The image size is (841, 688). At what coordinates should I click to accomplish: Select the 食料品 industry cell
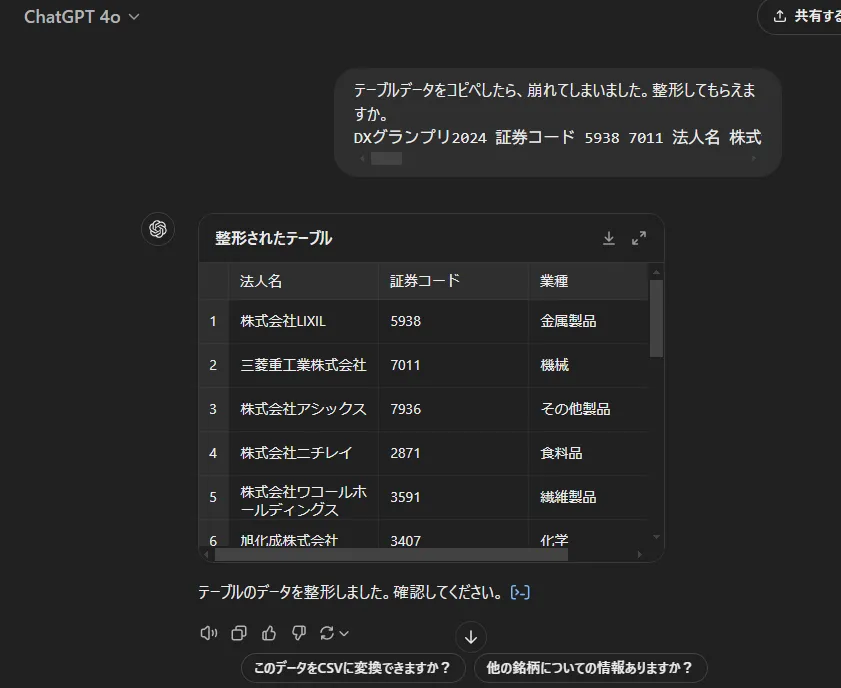pyautogui.click(x=588, y=453)
